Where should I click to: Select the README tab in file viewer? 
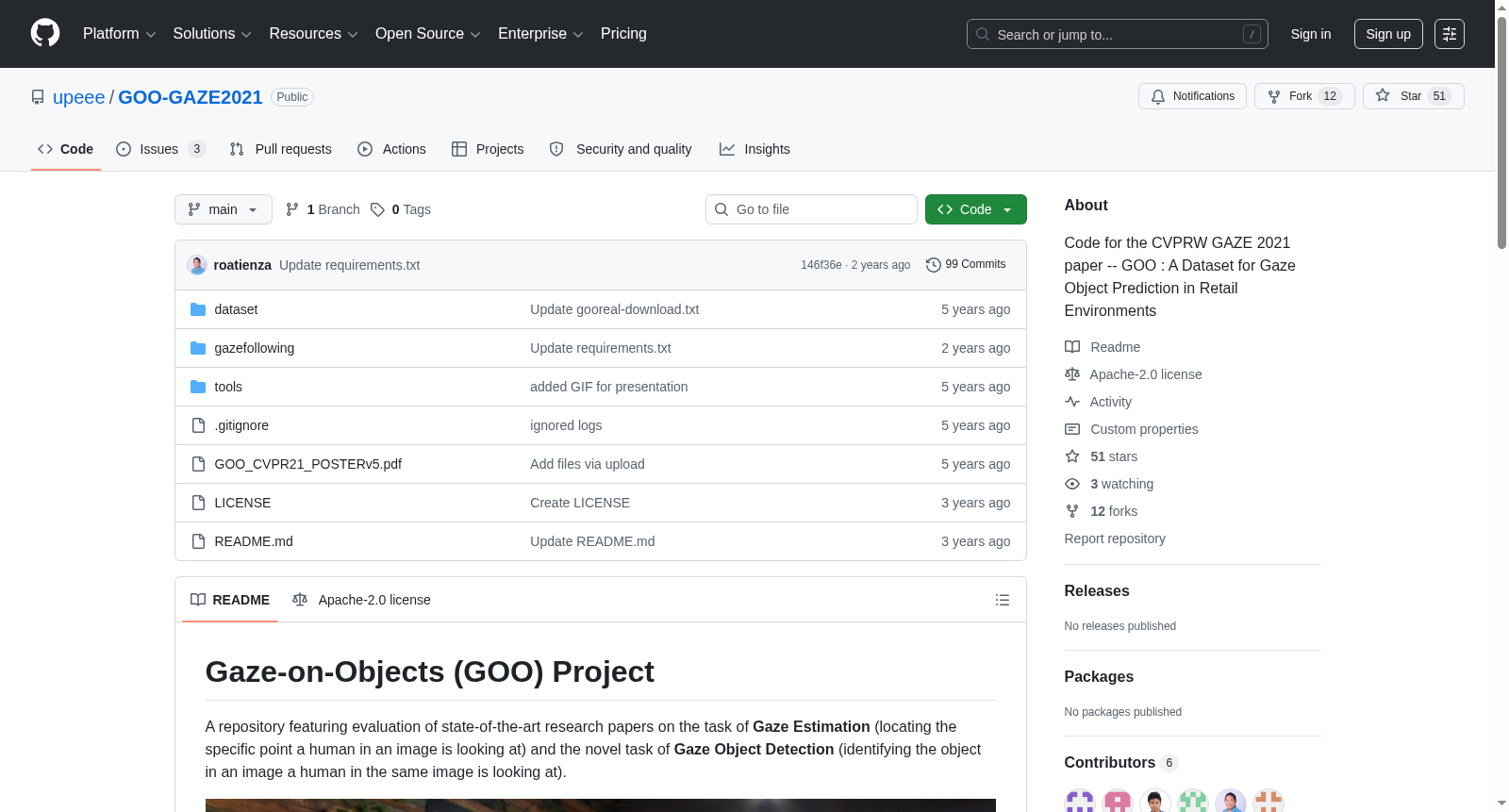pyautogui.click(x=230, y=600)
